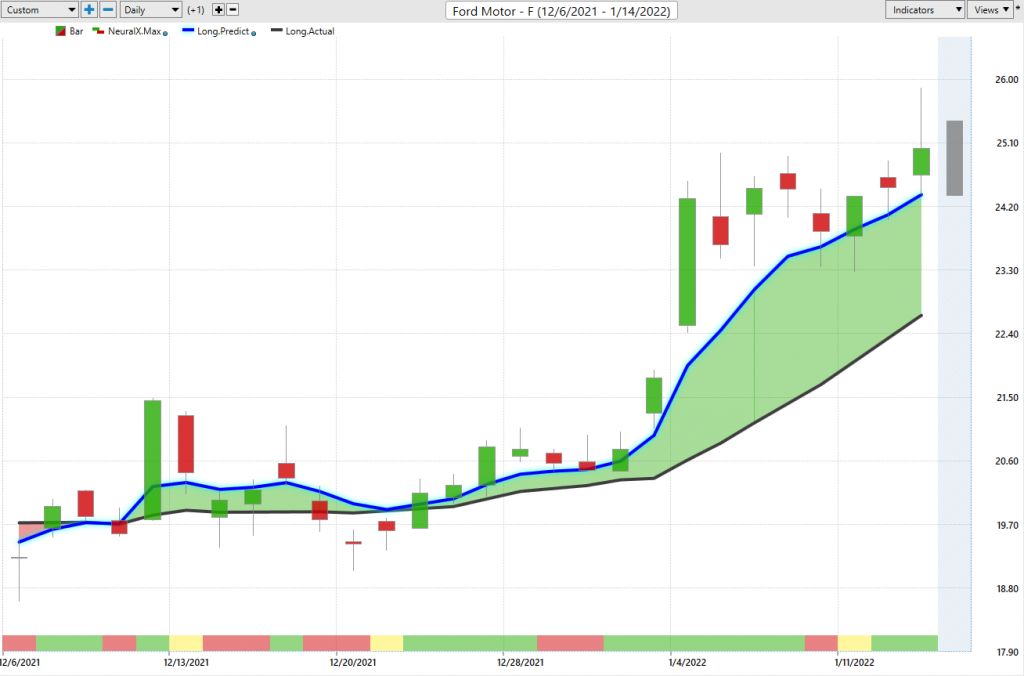Click the 18.80 price axis label

(x=1006, y=588)
